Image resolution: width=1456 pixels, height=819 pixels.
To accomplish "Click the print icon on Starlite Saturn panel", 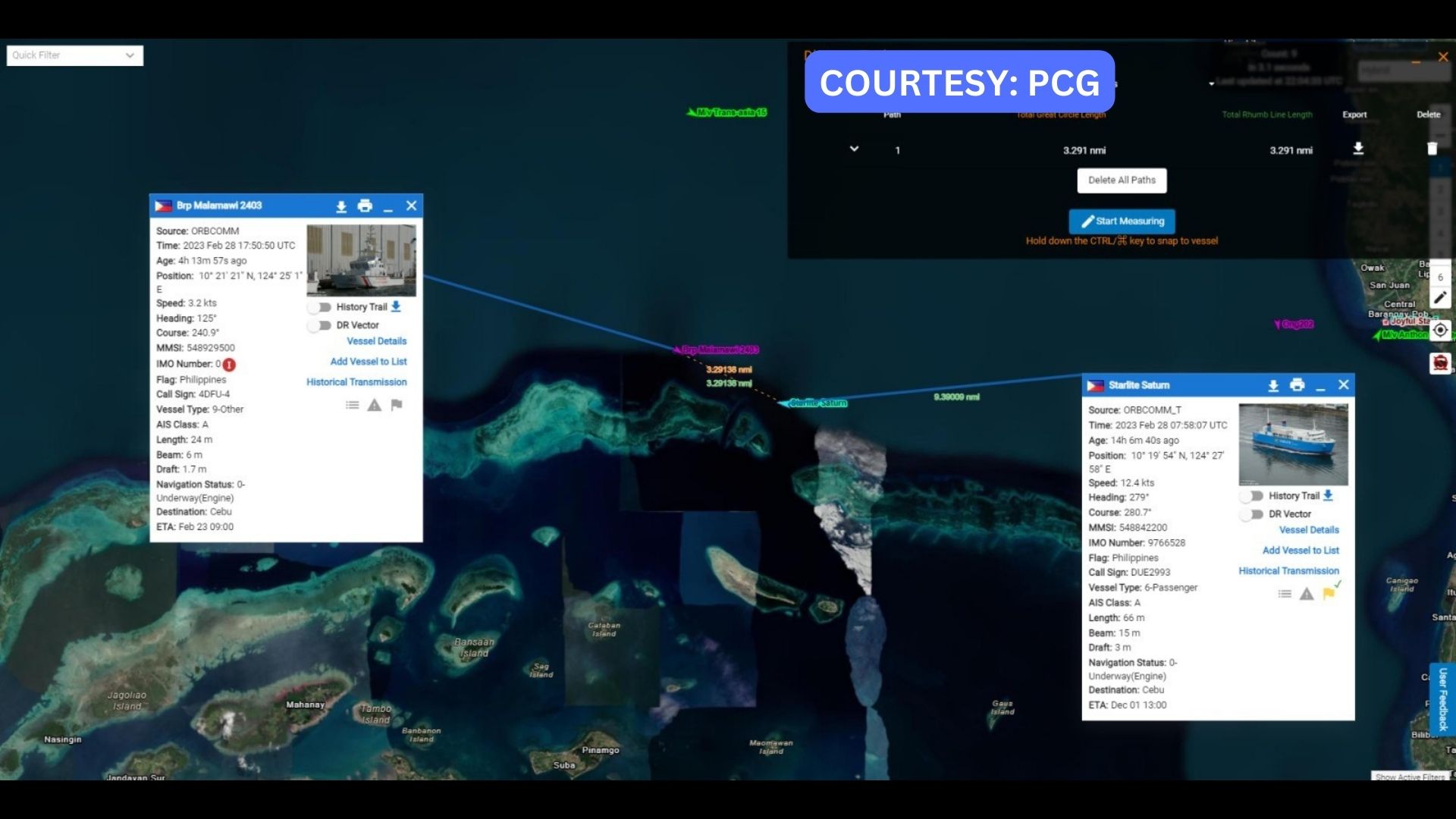I will tap(1298, 384).
